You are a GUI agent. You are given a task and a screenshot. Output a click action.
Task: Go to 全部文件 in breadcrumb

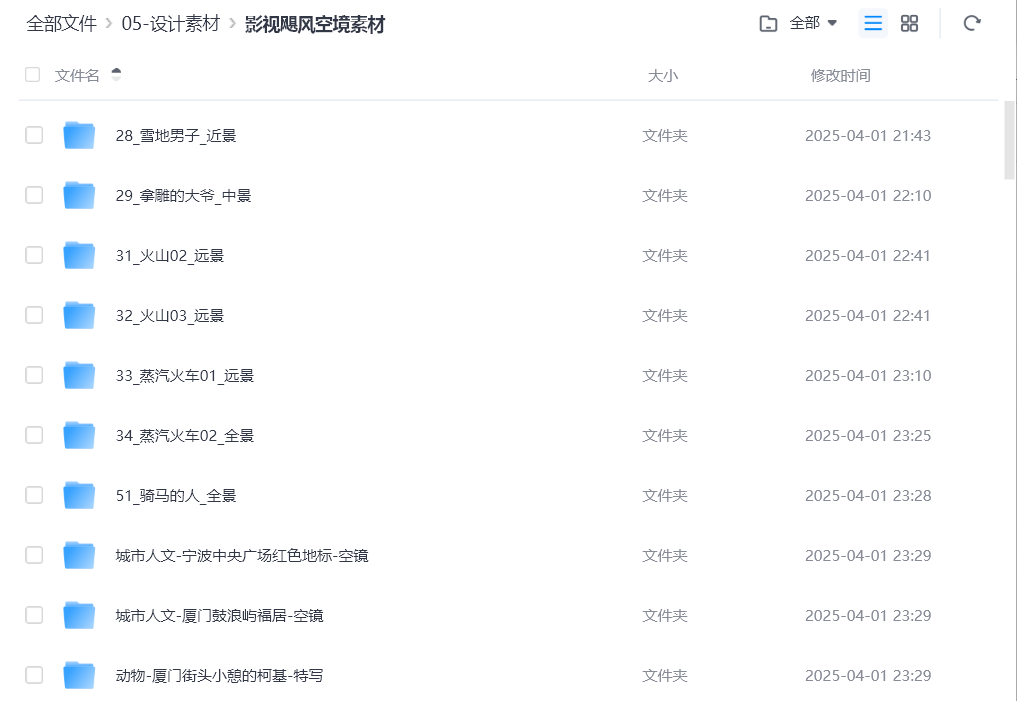[x=61, y=24]
